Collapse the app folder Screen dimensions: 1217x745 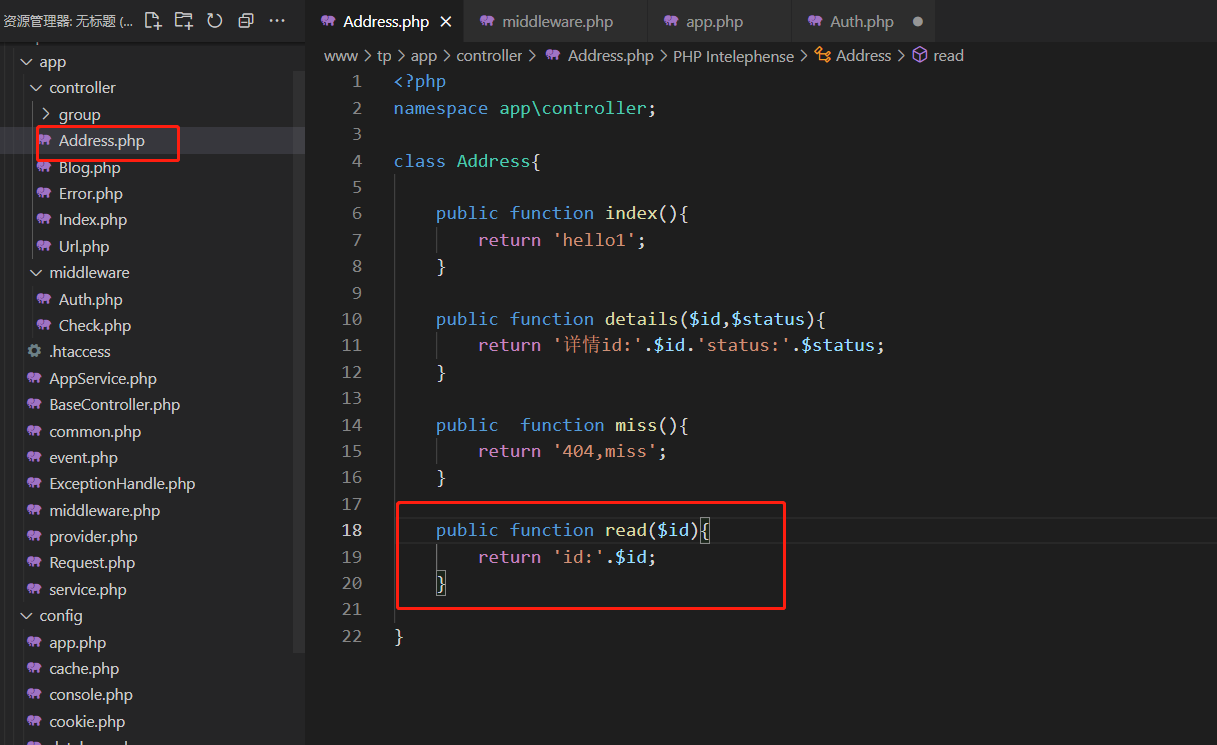(x=150, y=62)
